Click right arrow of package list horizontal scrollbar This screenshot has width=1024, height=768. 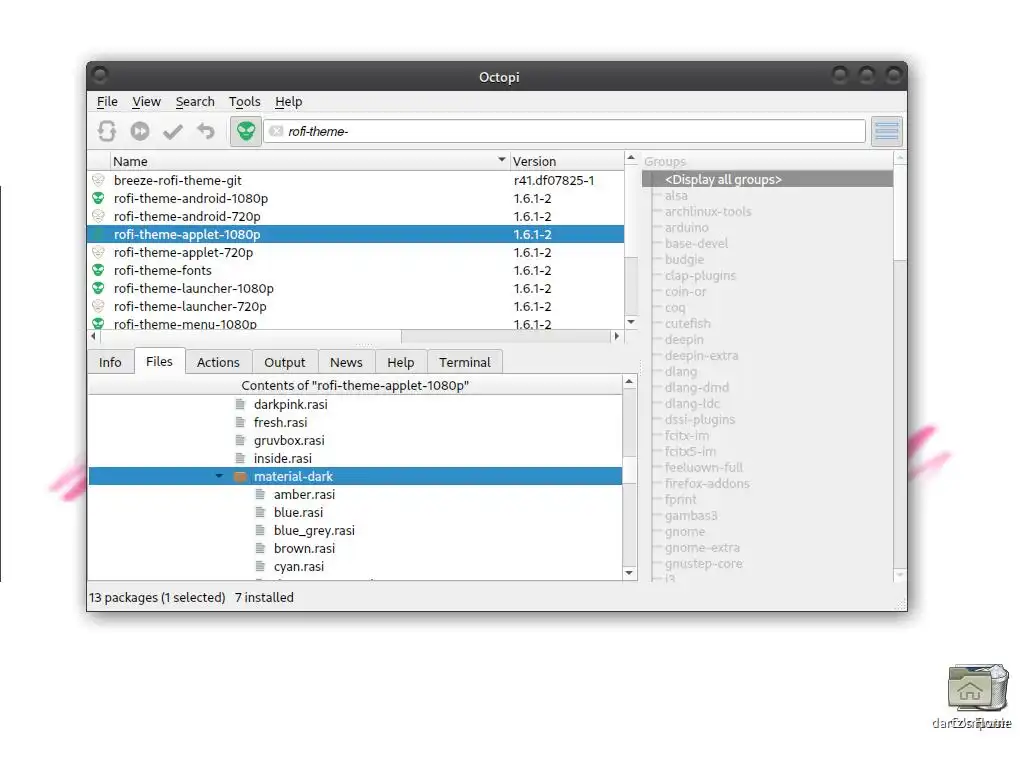616,336
